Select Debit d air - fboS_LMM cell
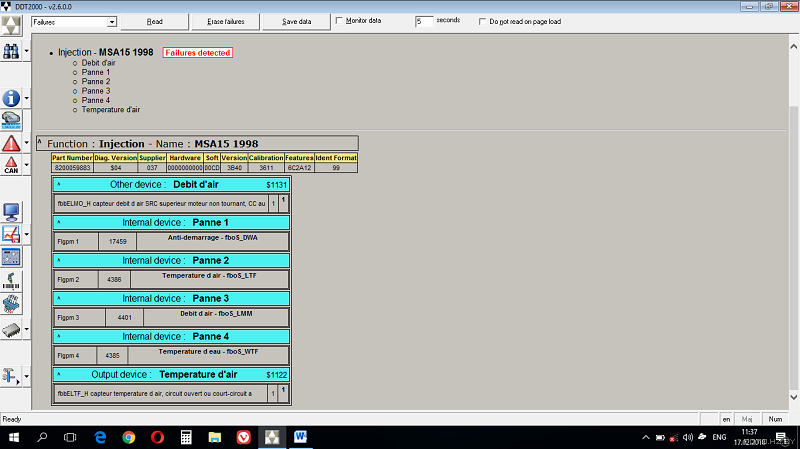Viewport: 800px width, 449px height. (x=216, y=317)
